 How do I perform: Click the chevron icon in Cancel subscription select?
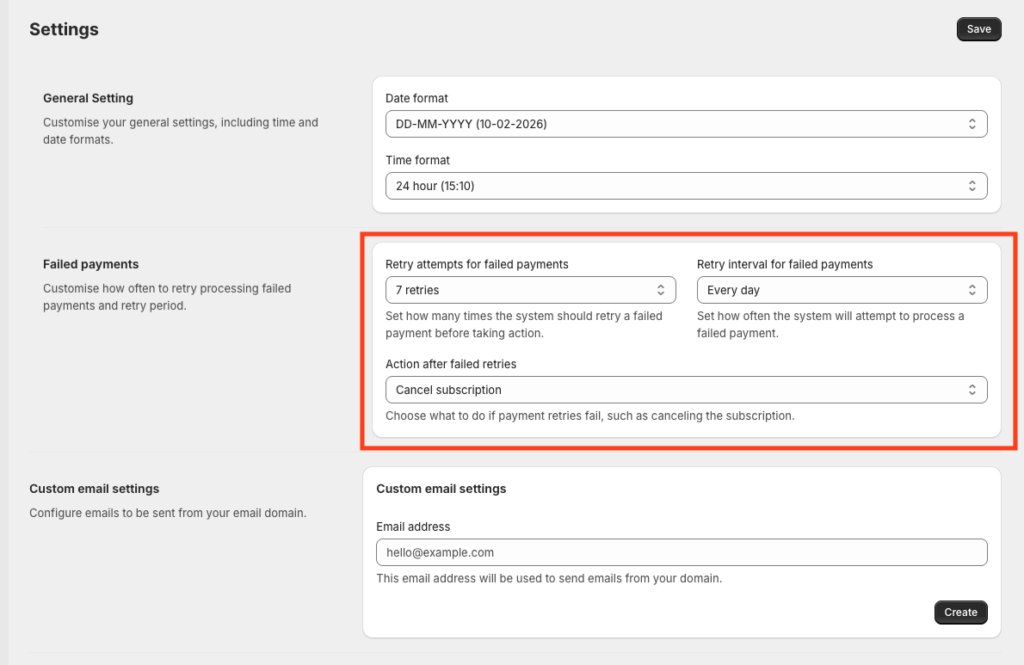click(x=972, y=390)
